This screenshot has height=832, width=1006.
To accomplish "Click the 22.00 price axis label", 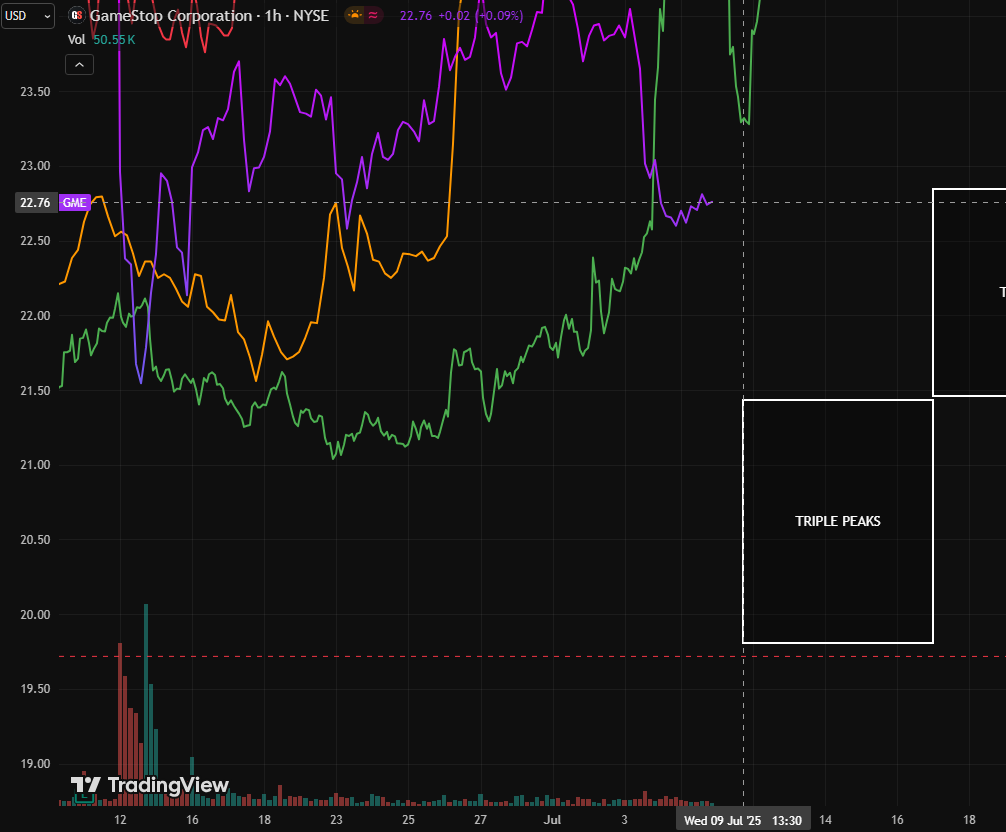I will click(35, 316).
